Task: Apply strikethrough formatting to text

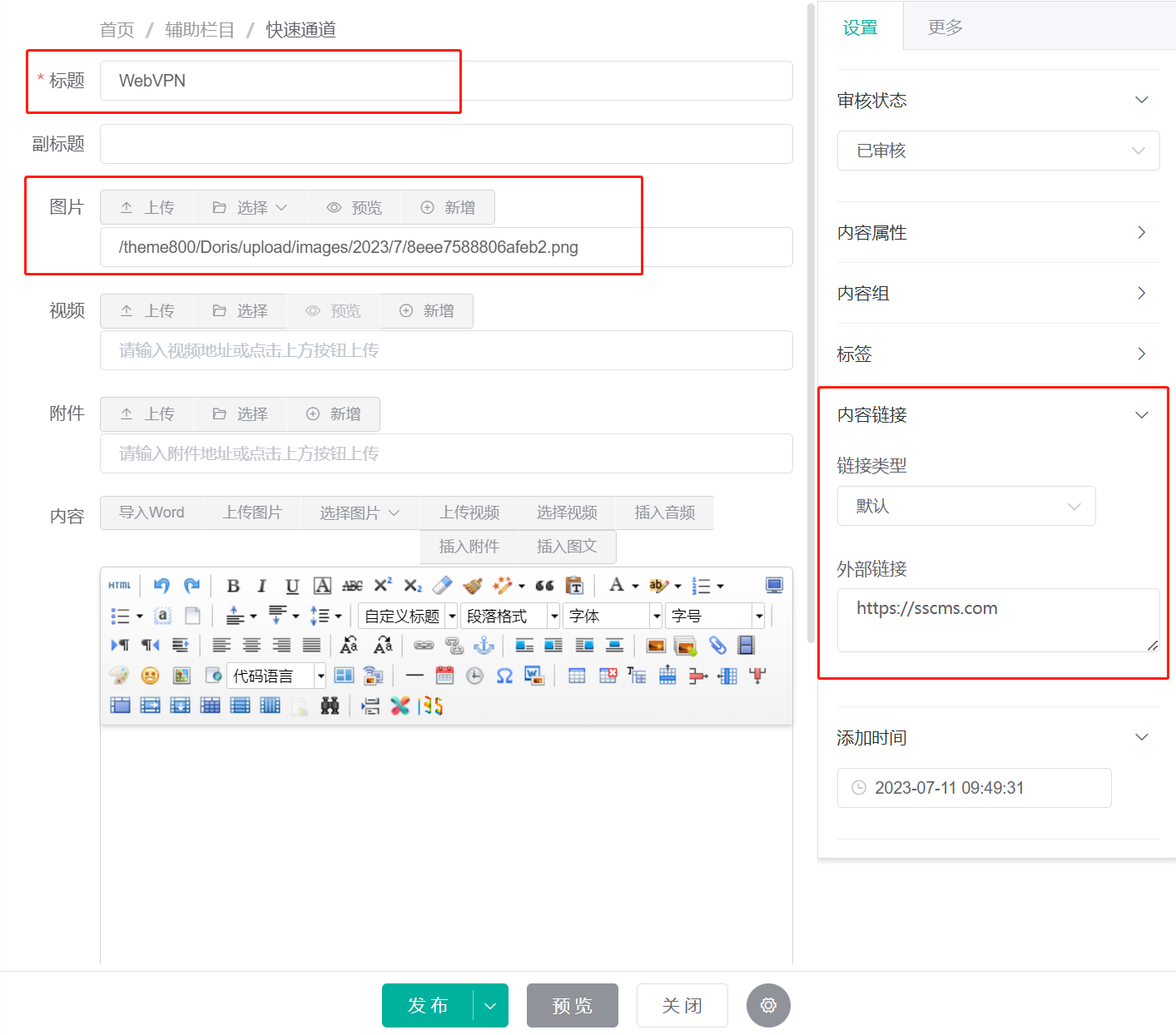Action: click(352, 585)
